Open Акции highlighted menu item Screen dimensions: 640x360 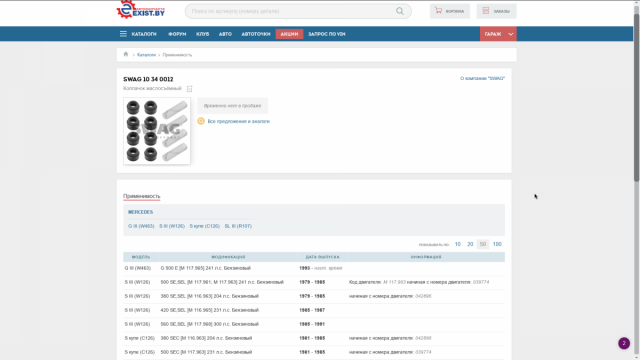tap(289, 34)
